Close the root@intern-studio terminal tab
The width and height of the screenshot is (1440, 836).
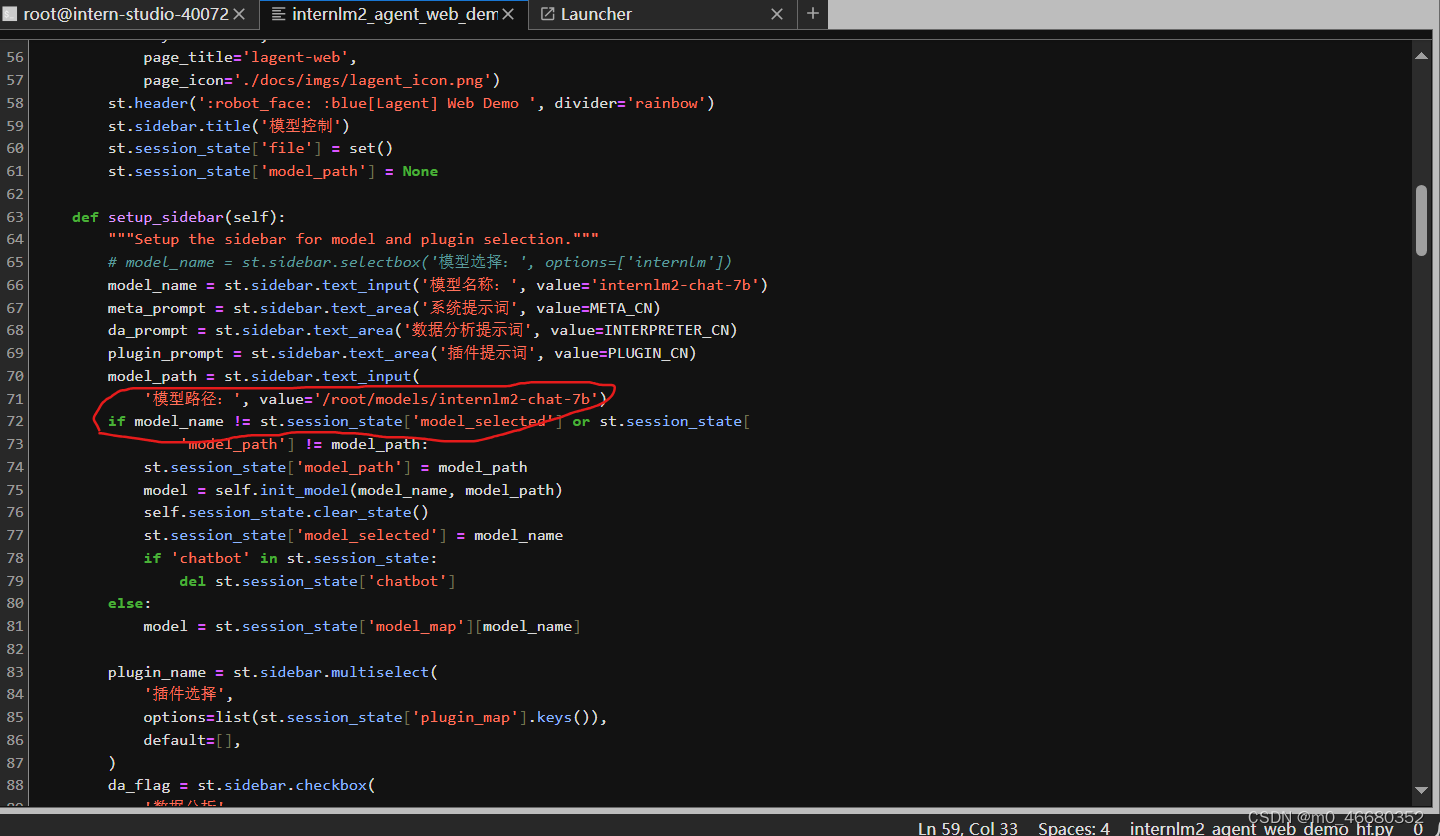(x=238, y=14)
